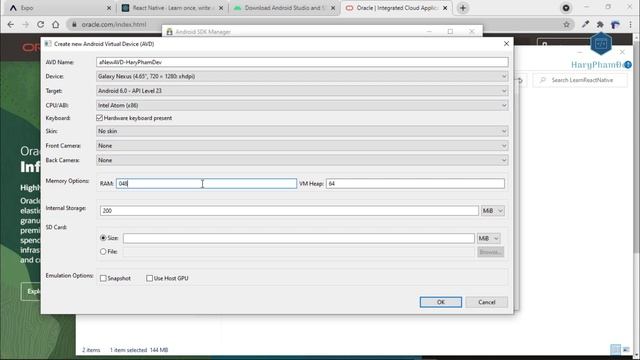640x360 pixels.
Task: Enable the Snapshot checkbox
Action: click(x=103, y=278)
